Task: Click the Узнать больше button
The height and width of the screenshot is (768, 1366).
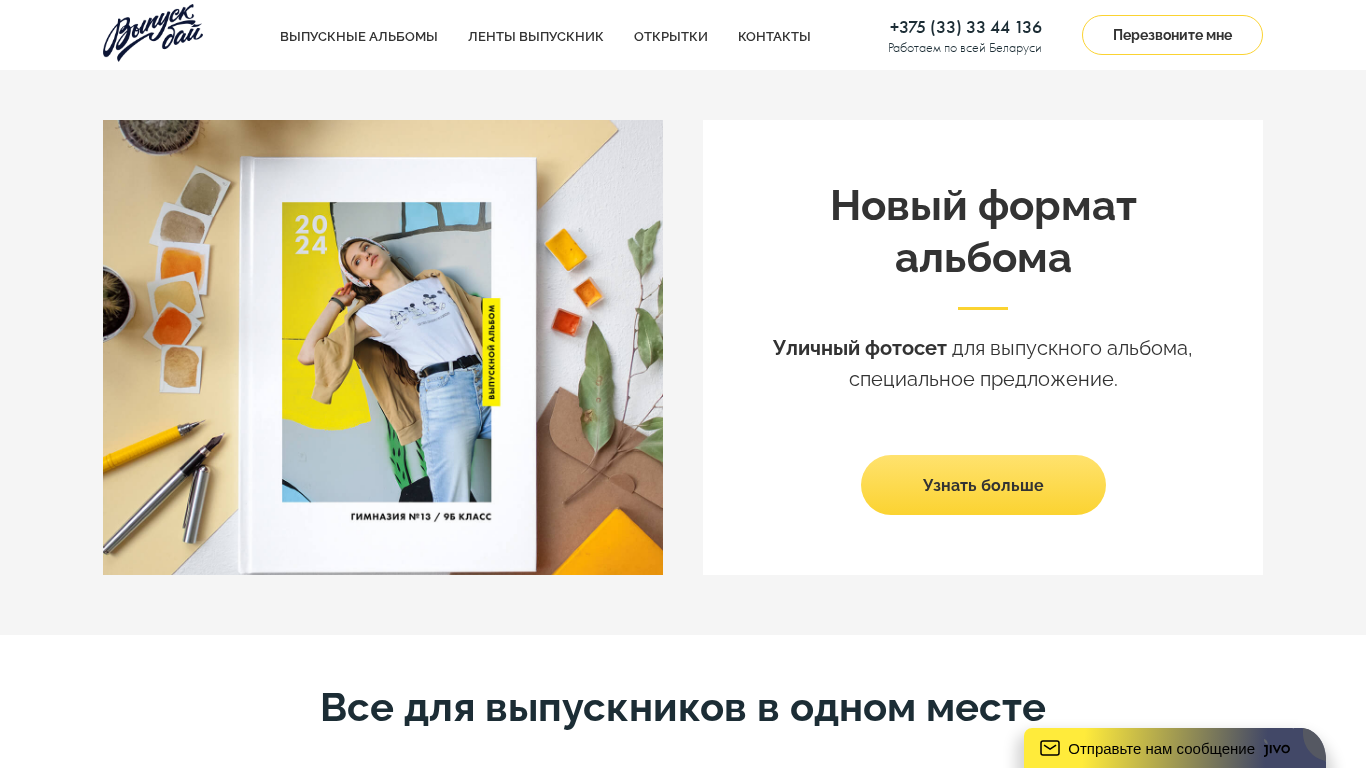Action: (983, 485)
